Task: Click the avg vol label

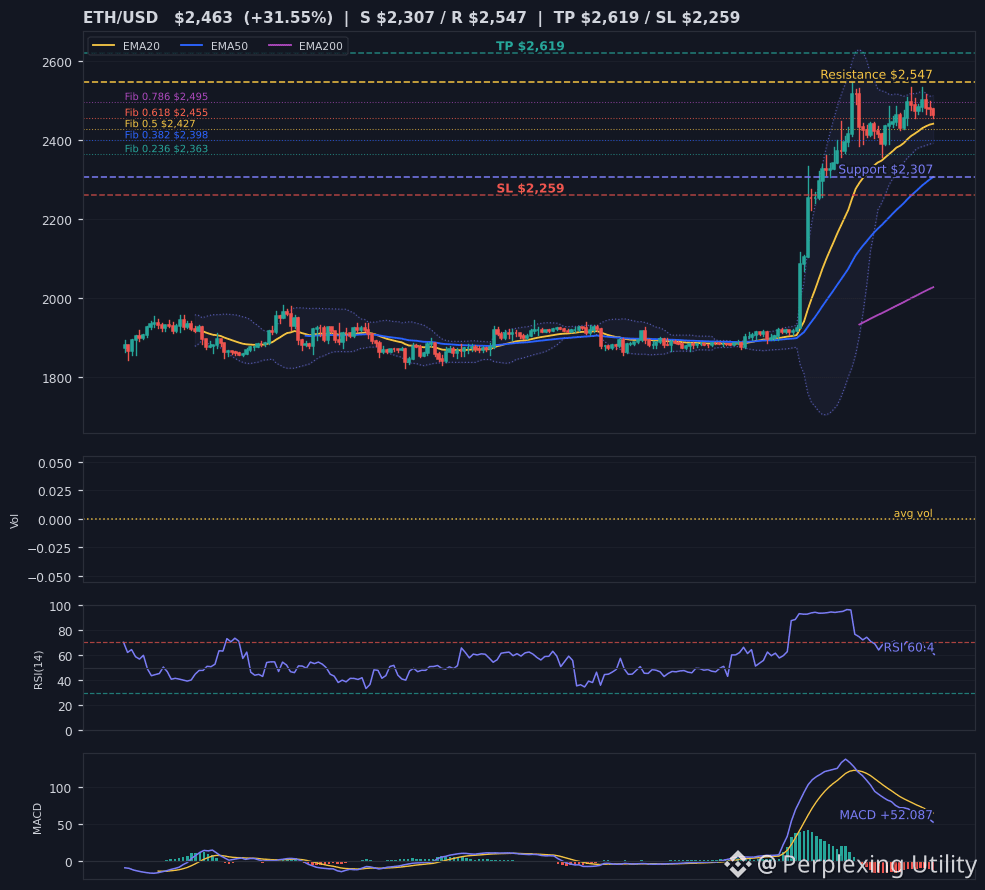Action: [913, 513]
